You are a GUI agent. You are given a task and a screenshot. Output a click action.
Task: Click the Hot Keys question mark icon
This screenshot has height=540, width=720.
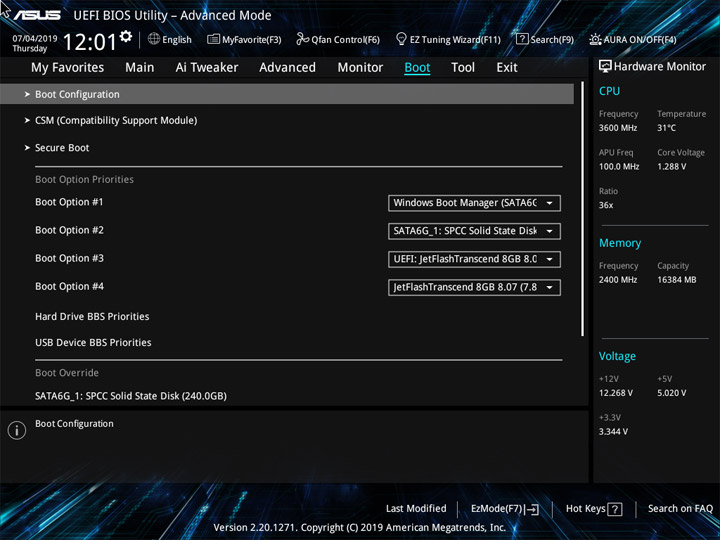[614, 509]
